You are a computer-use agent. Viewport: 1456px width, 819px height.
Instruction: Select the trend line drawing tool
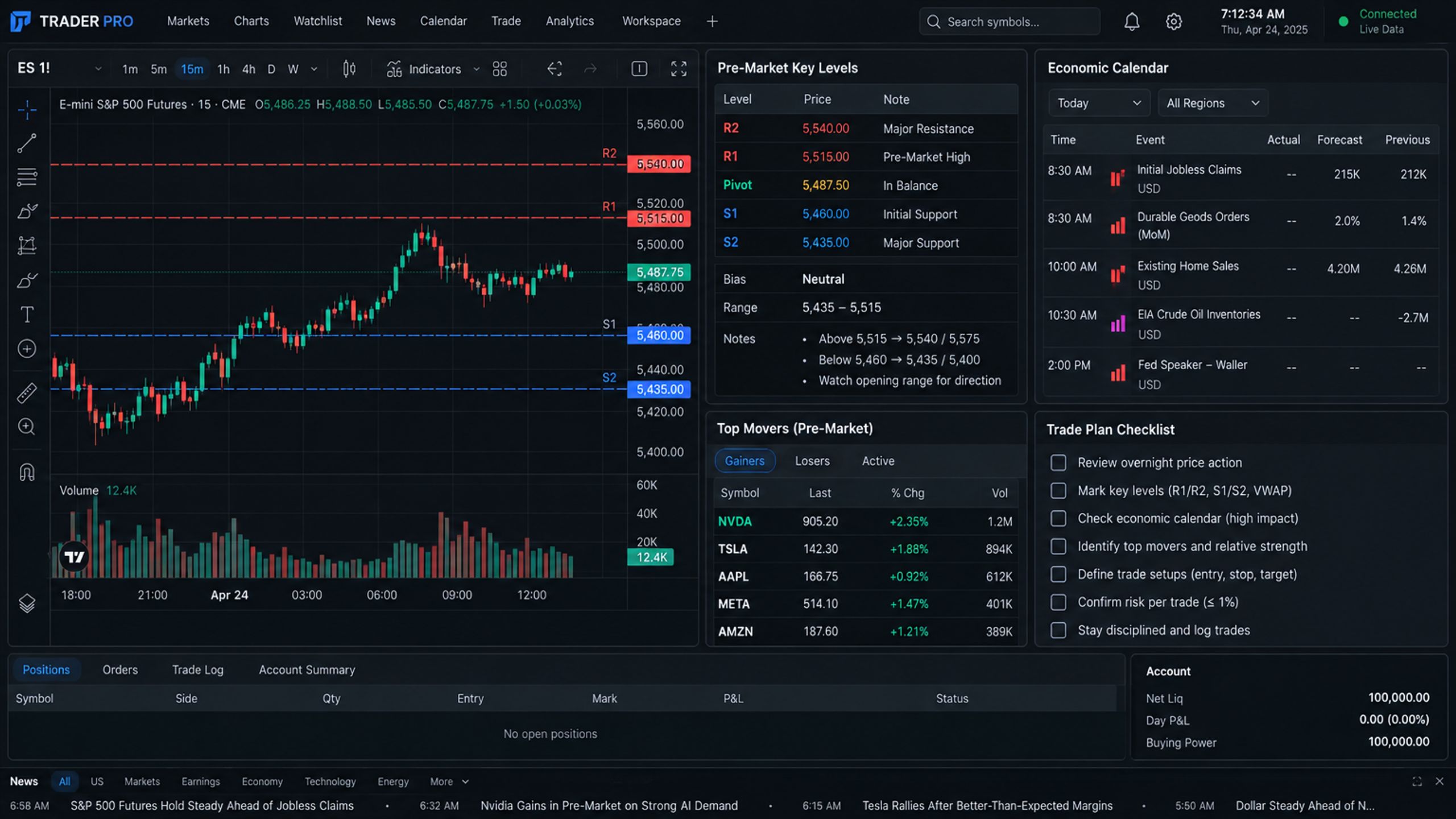coord(27,143)
